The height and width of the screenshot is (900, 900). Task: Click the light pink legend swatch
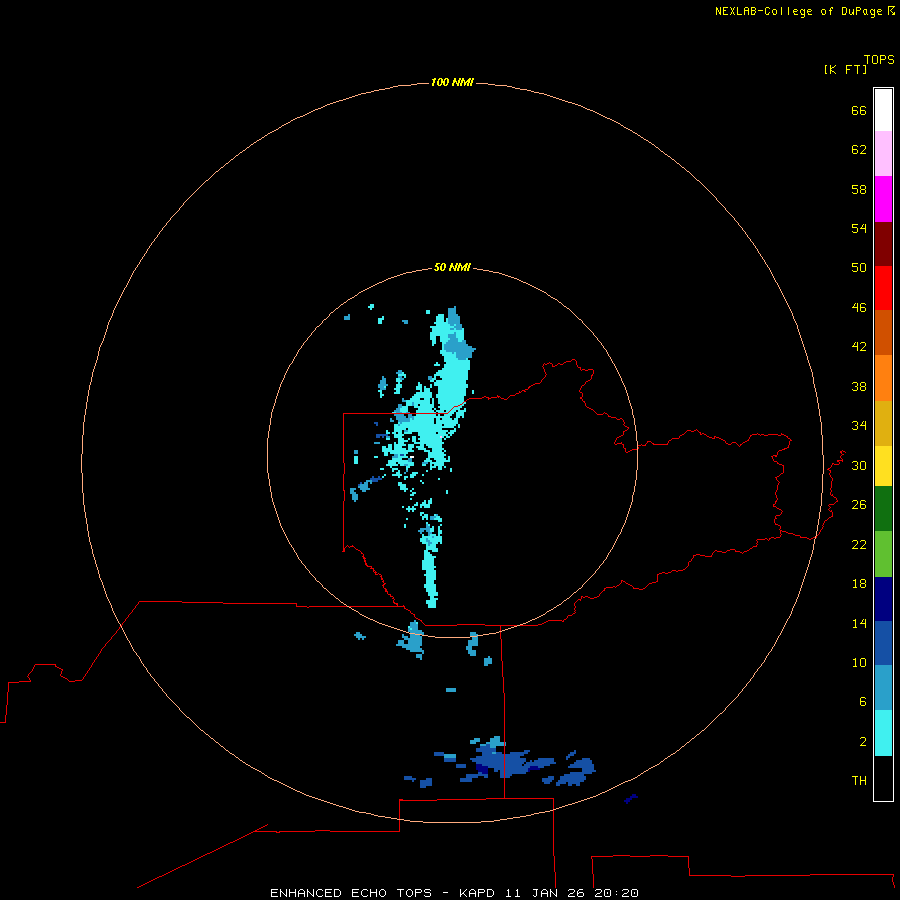click(x=883, y=154)
